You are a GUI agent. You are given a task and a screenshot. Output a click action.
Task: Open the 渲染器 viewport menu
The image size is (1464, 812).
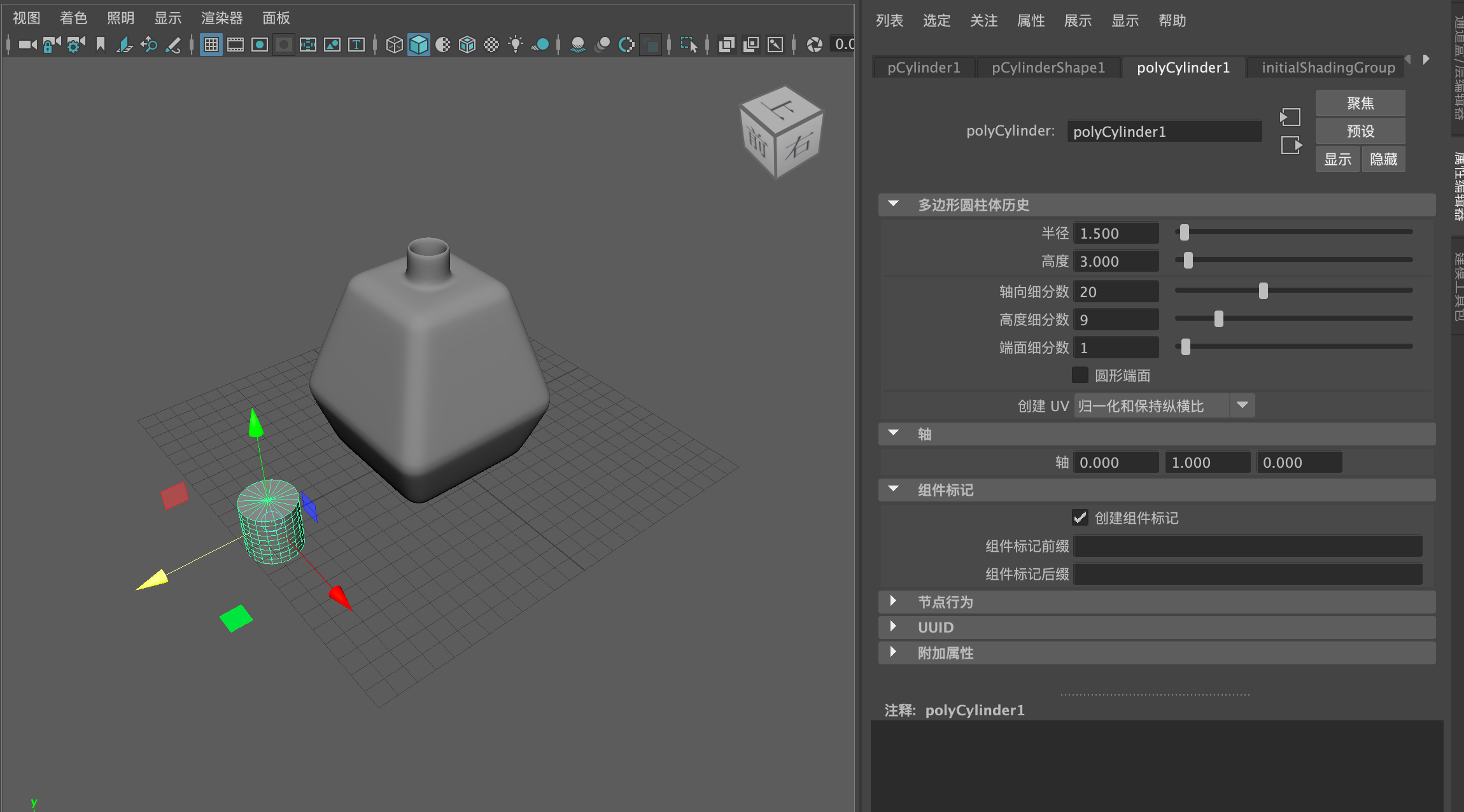tap(222, 18)
